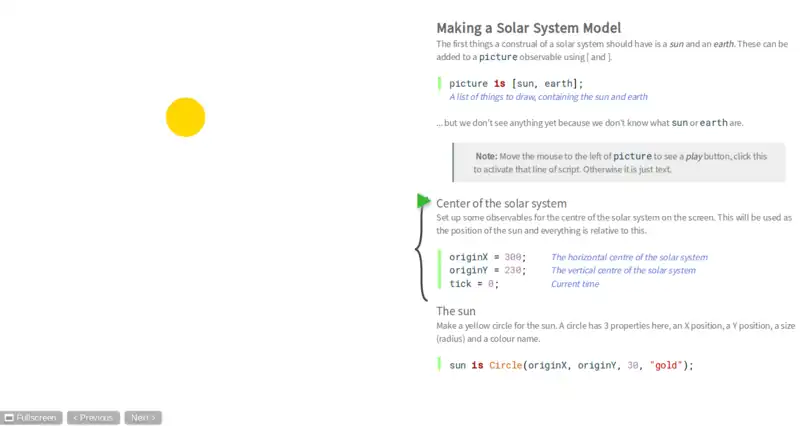Click the green play flag icon
The image size is (800, 426).
424,201
